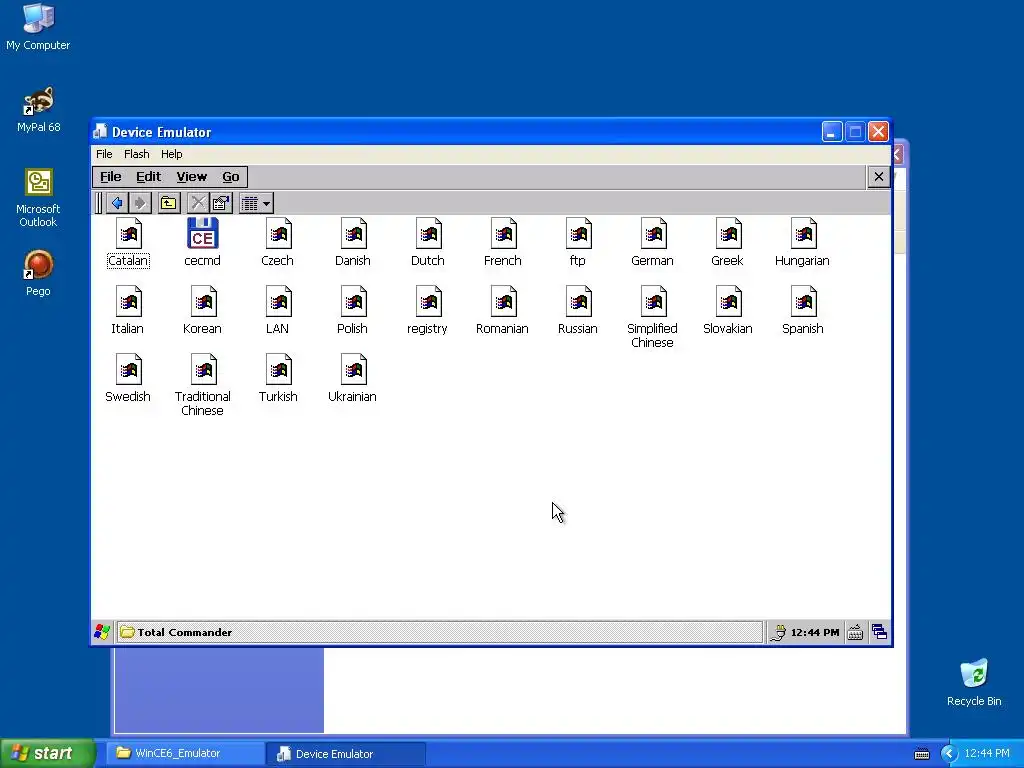Open the View menu
Viewport: 1024px width, 768px height.
coord(191,176)
